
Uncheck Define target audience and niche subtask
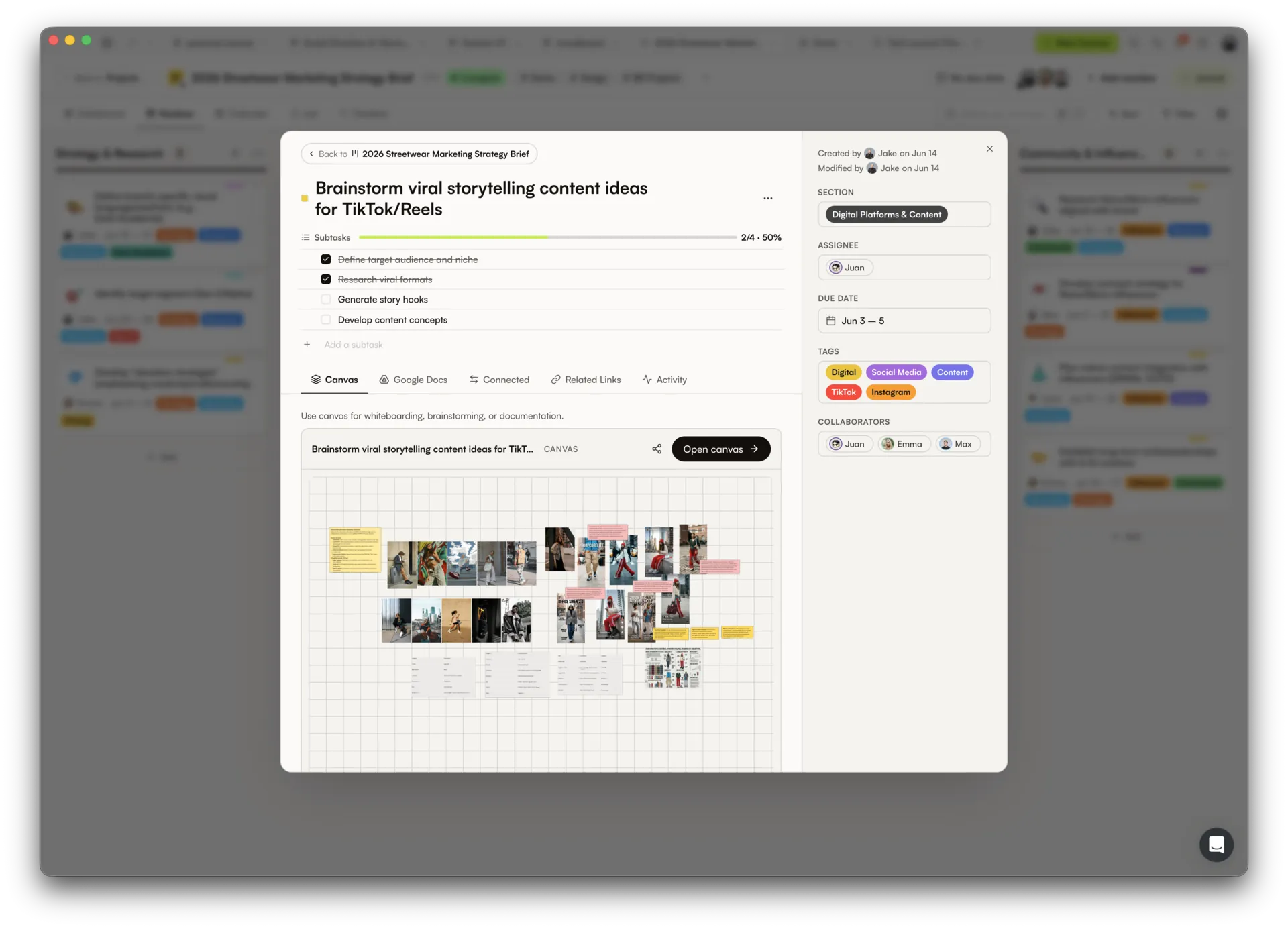pos(325,260)
